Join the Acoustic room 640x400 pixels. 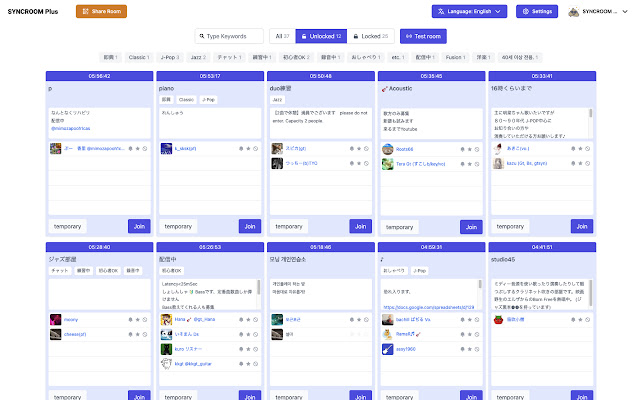click(x=471, y=227)
